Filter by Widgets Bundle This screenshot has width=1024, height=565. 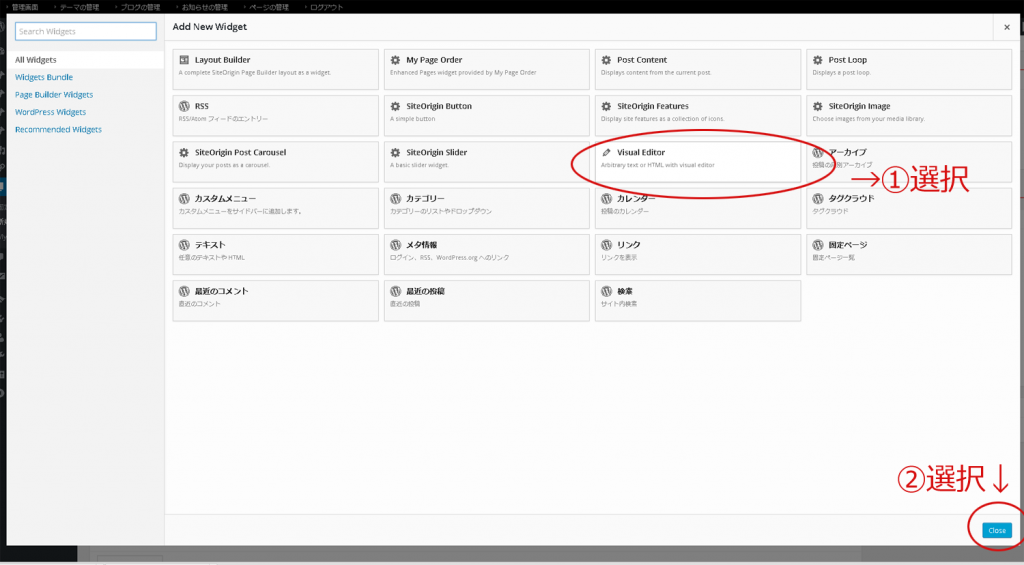click(x=44, y=77)
